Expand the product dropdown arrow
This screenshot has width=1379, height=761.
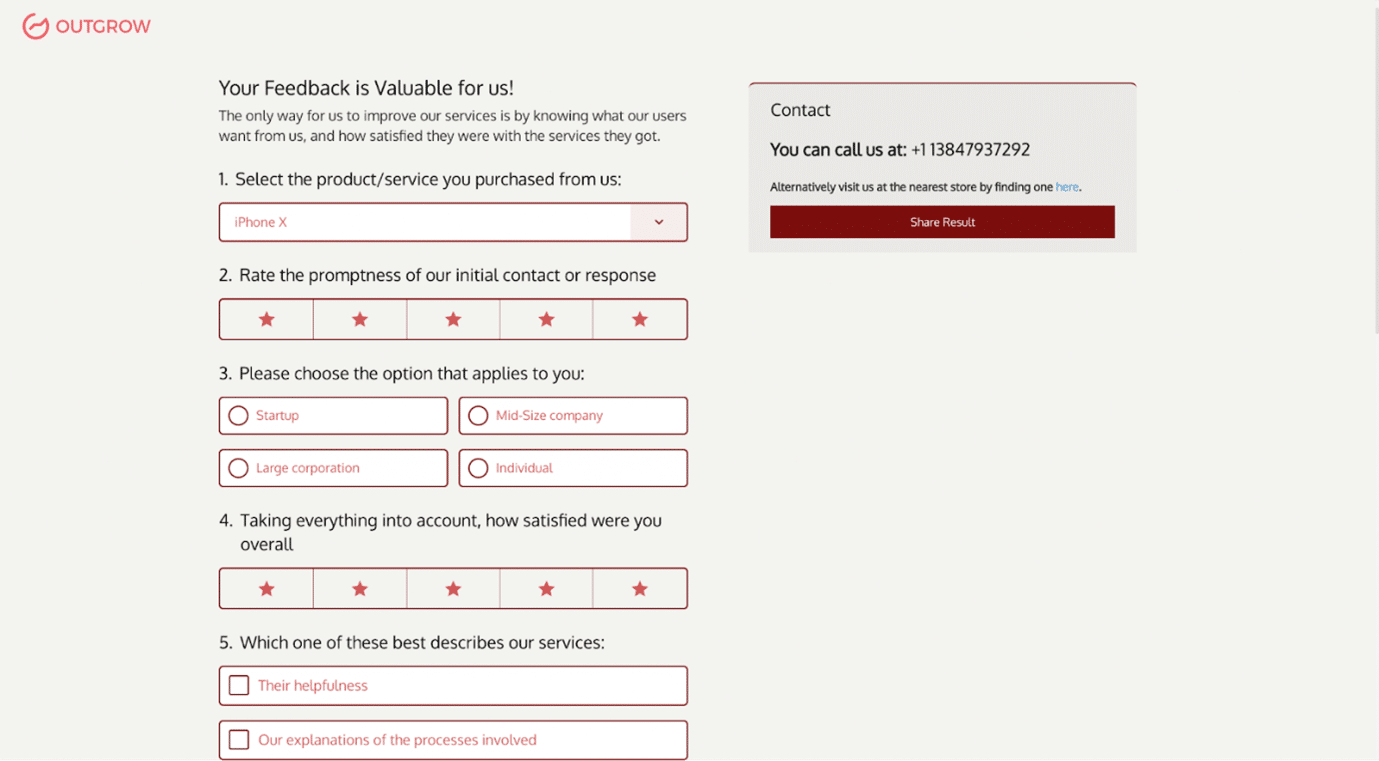pos(659,222)
